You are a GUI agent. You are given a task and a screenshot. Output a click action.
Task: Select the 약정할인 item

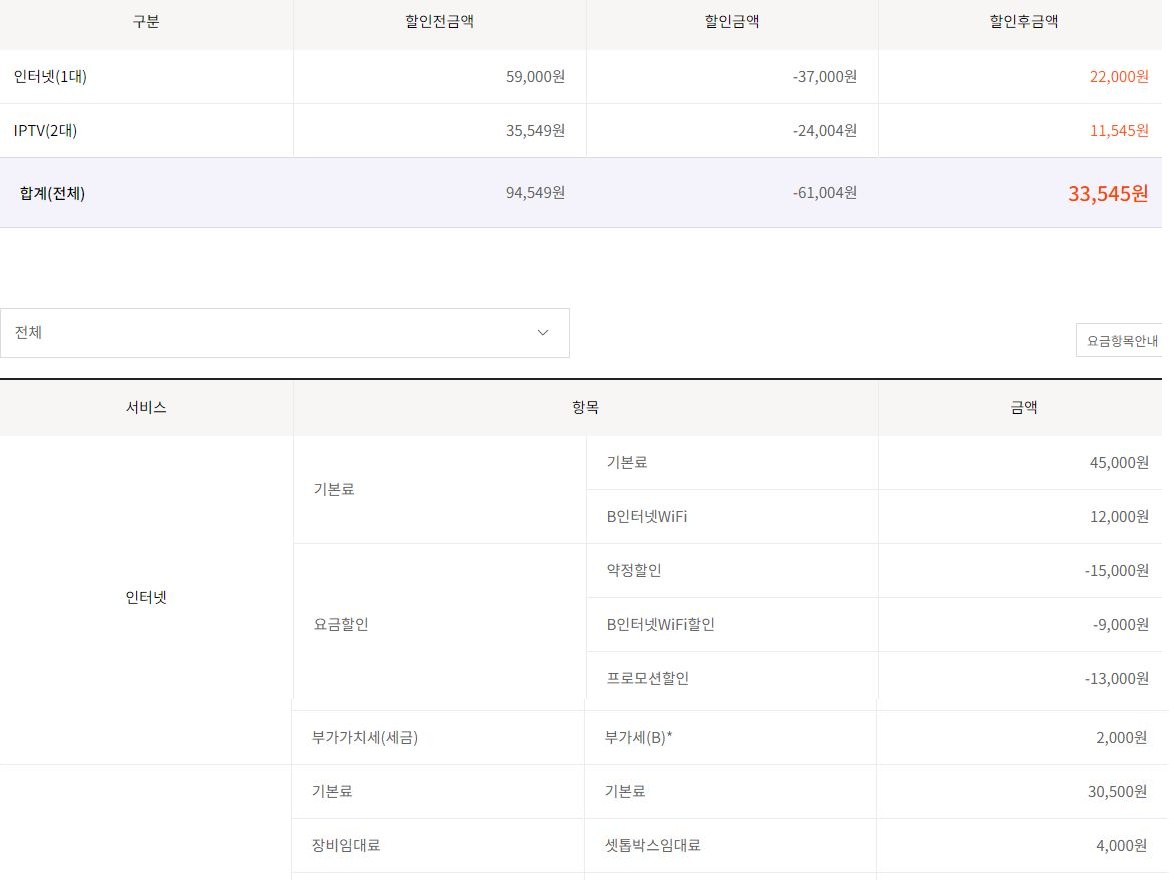[x=634, y=570]
